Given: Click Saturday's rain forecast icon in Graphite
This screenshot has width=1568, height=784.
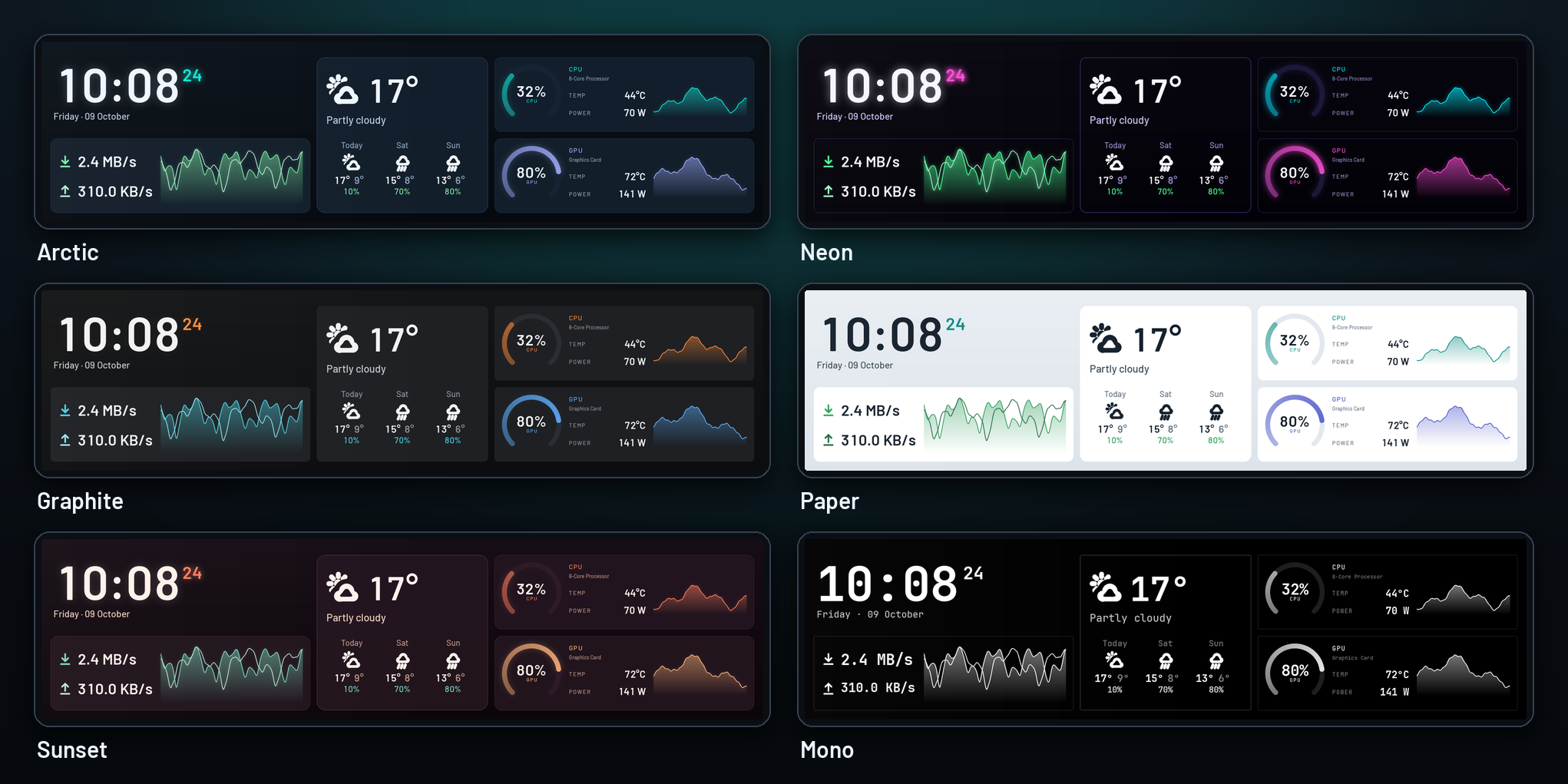Looking at the screenshot, I should [x=402, y=412].
